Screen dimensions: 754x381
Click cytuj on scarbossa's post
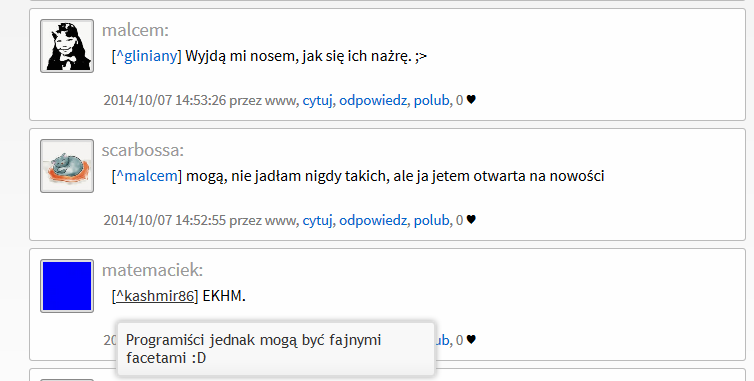[317, 220]
